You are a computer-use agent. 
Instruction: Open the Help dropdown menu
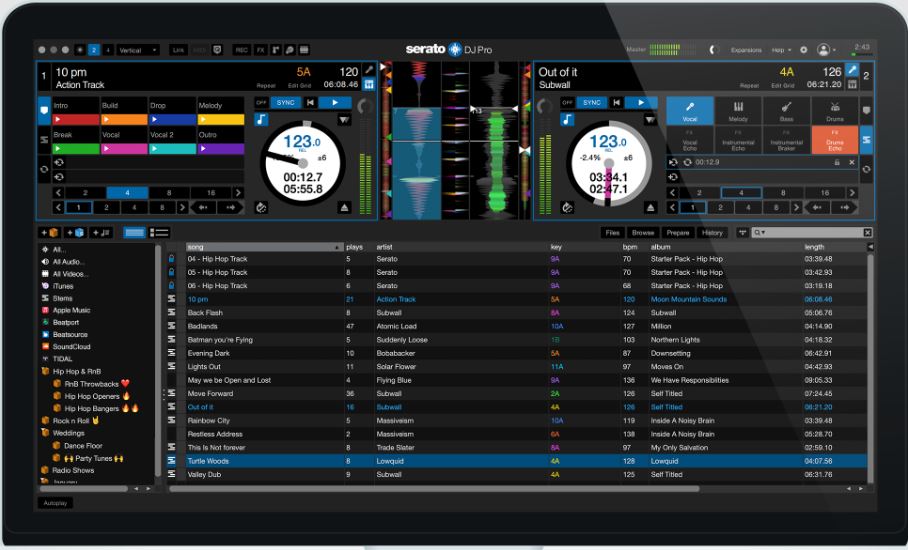click(x=781, y=50)
